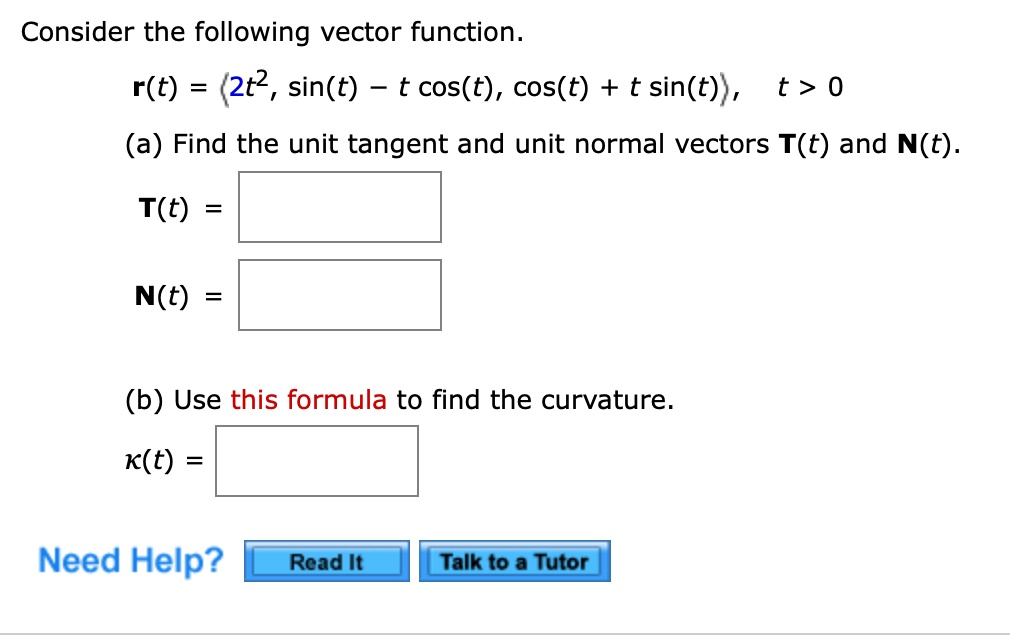The image size is (1010, 642).
Task: Click the Need Help? heading
Action: [x=131, y=560]
